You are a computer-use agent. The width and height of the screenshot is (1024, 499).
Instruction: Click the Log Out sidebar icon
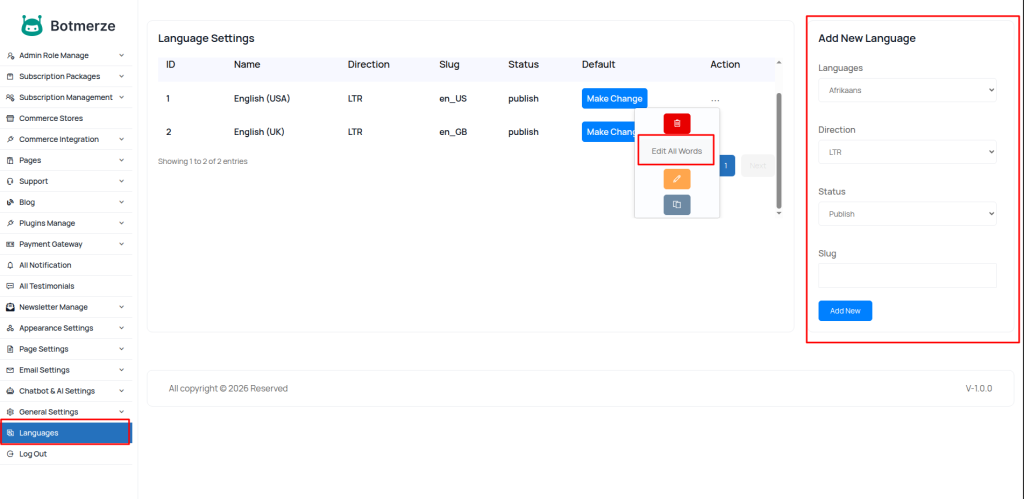(10, 454)
